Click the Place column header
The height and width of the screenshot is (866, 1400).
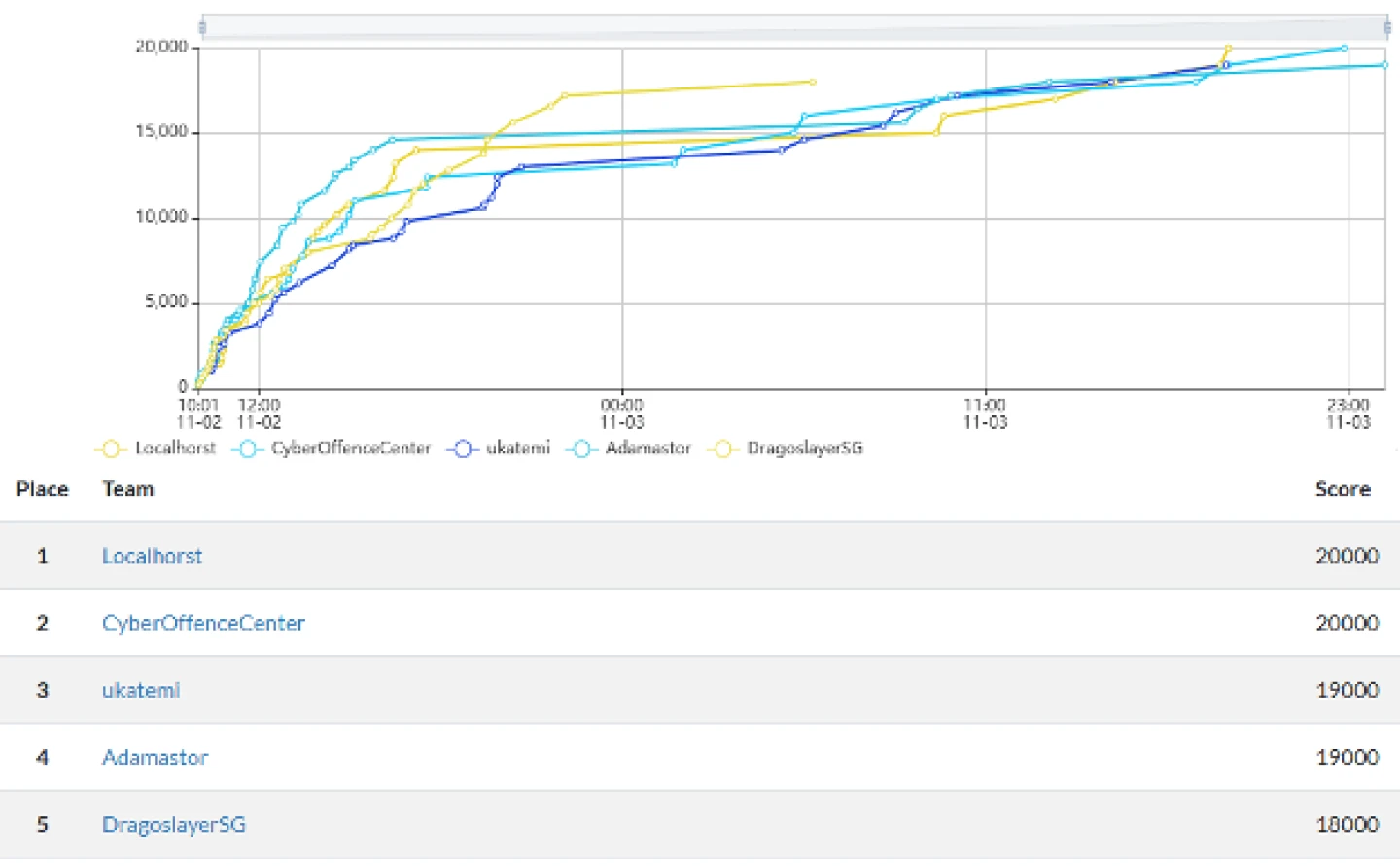point(42,489)
